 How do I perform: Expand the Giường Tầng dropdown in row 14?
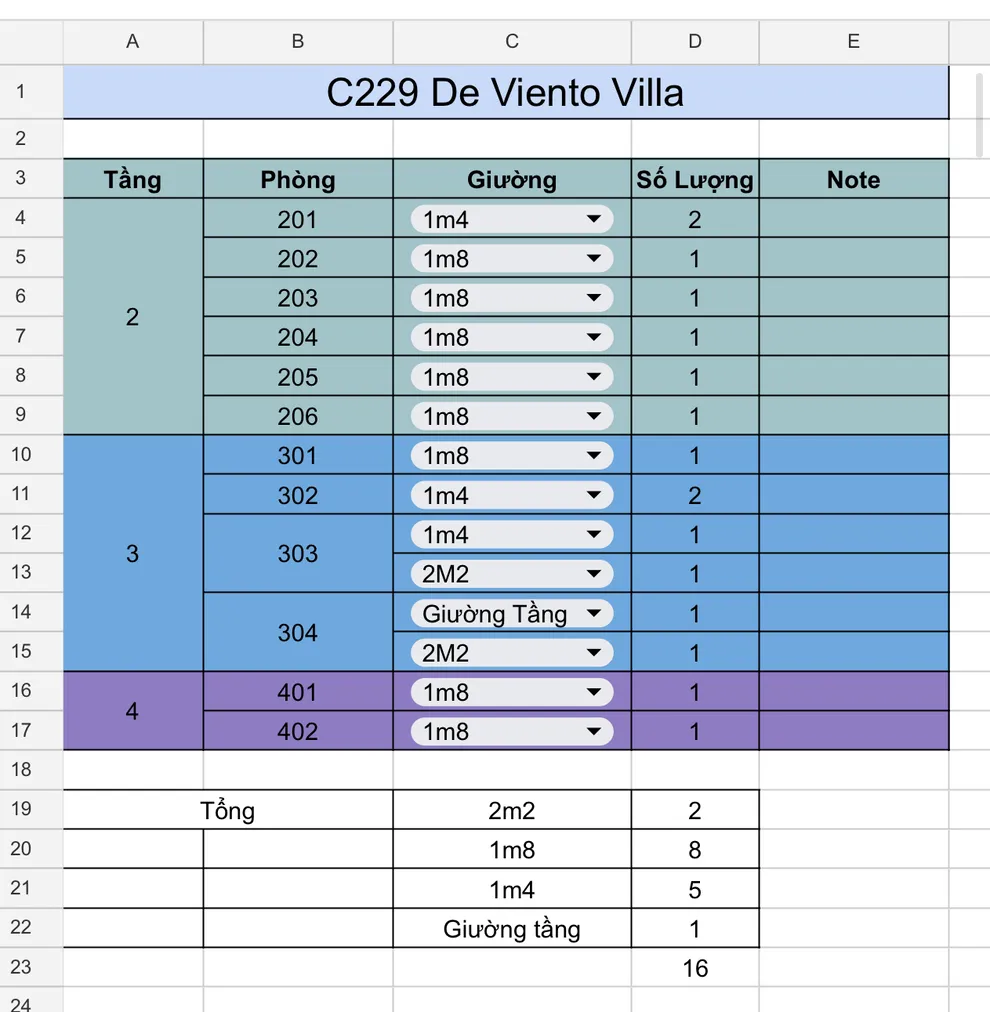[x=594, y=614]
